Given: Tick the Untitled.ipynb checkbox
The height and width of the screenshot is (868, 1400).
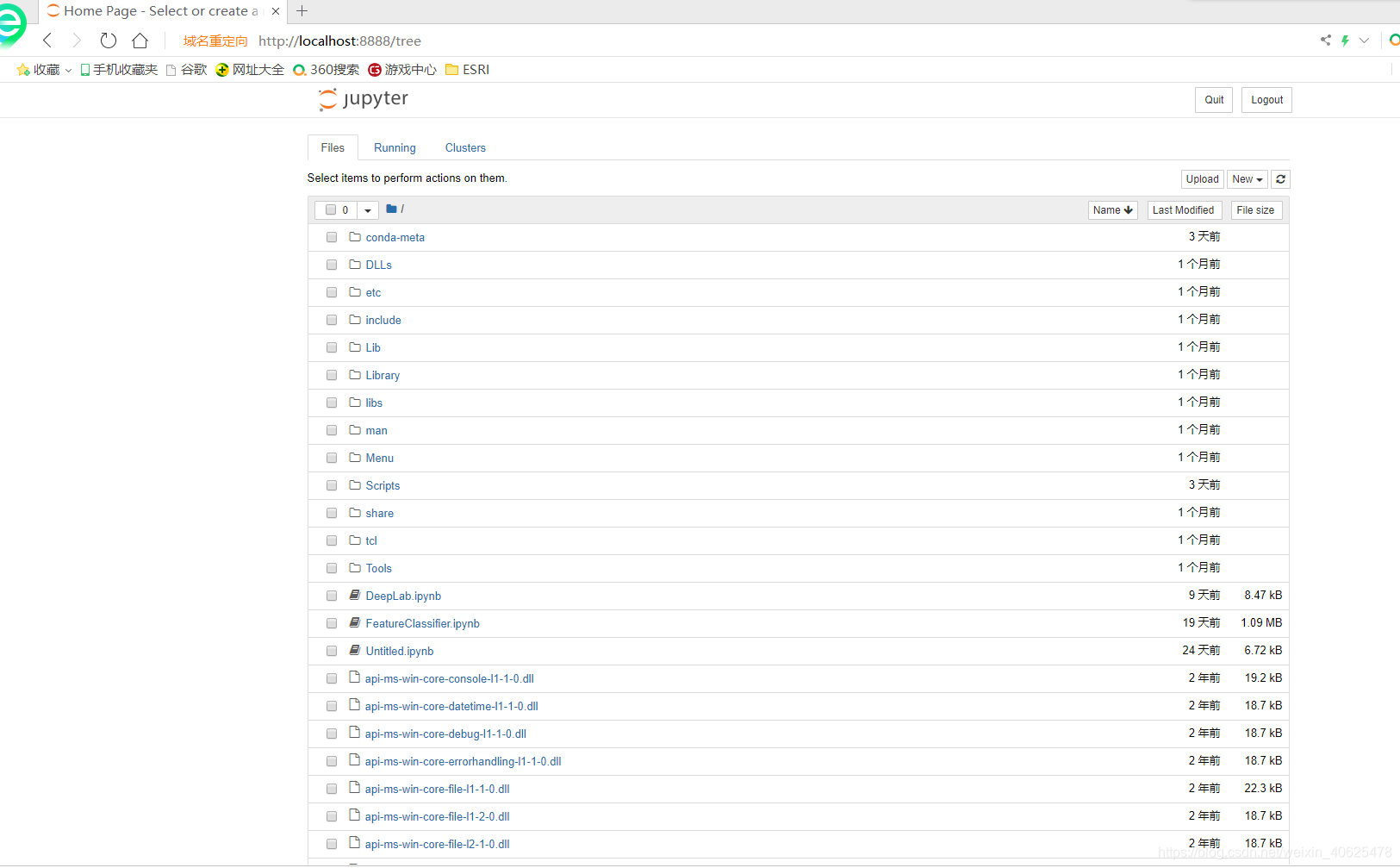Looking at the screenshot, I should coord(332,651).
